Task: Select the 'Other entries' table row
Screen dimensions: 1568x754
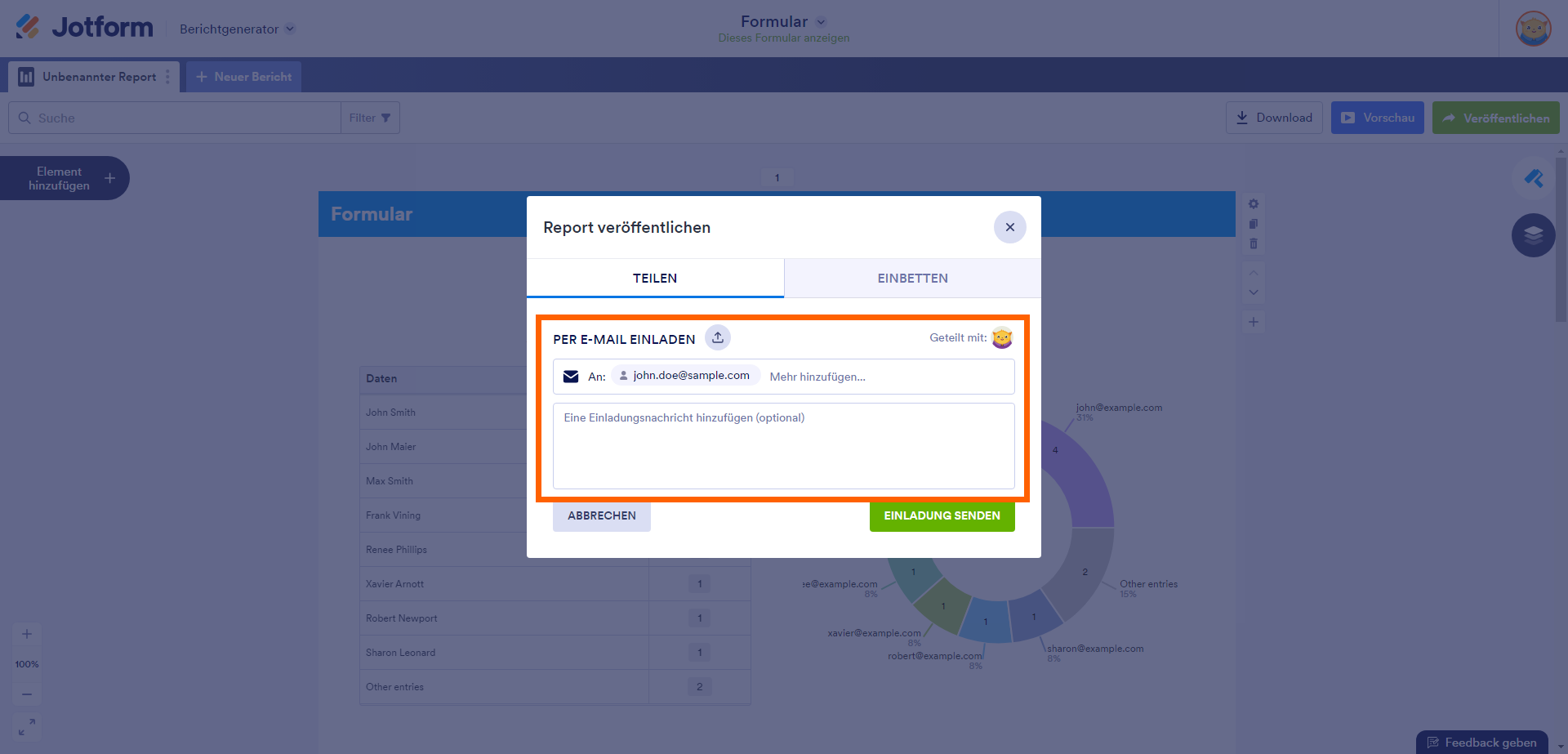Action: 555,687
